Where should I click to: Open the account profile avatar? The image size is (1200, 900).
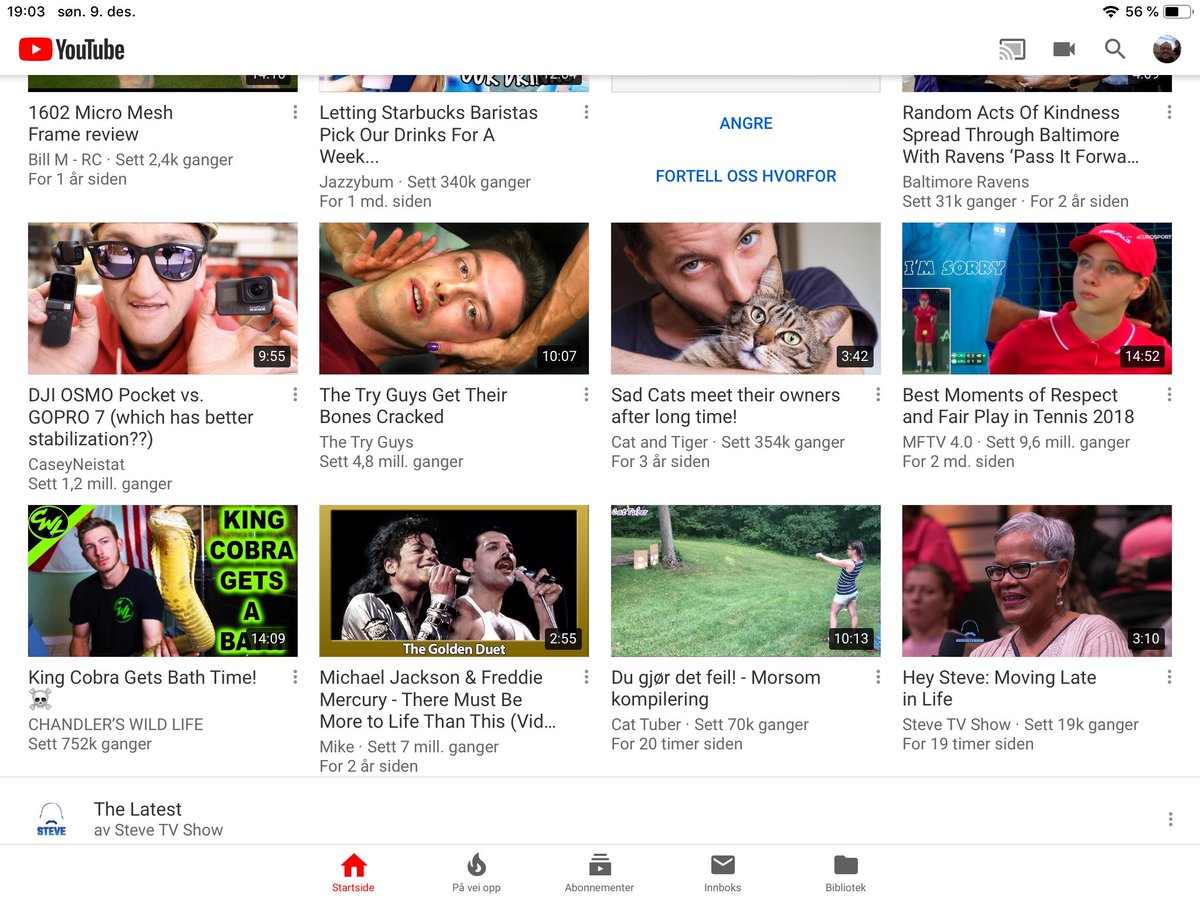click(x=1167, y=49)
